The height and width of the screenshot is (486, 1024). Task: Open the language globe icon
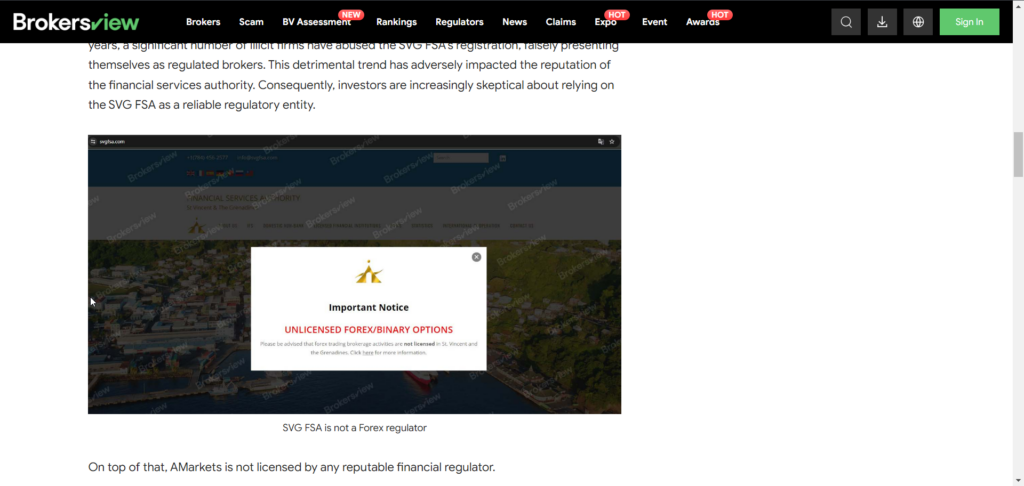click(x=918, y=22)
